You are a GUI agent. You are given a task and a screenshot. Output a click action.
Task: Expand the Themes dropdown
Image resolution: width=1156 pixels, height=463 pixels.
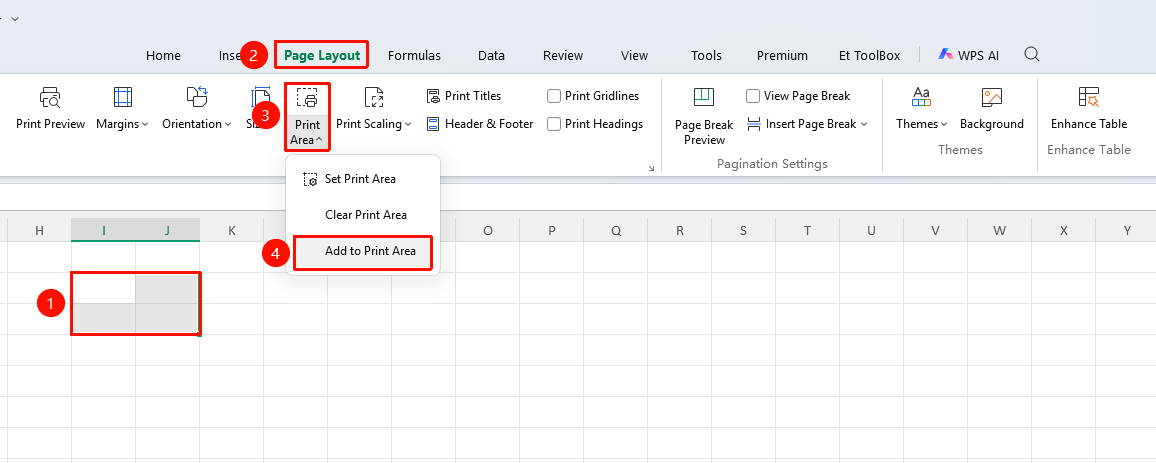click(x=922, y=108)
